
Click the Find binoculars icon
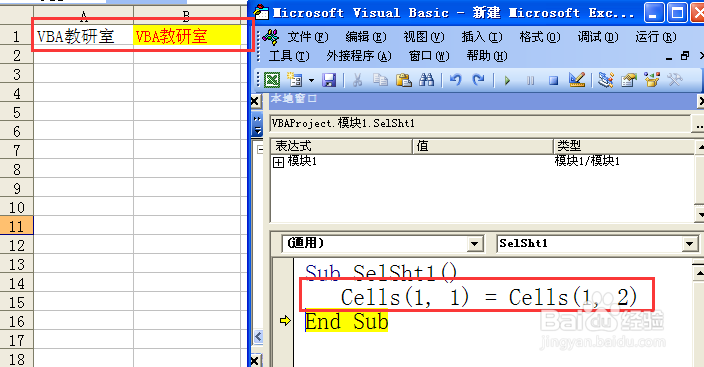427,80
